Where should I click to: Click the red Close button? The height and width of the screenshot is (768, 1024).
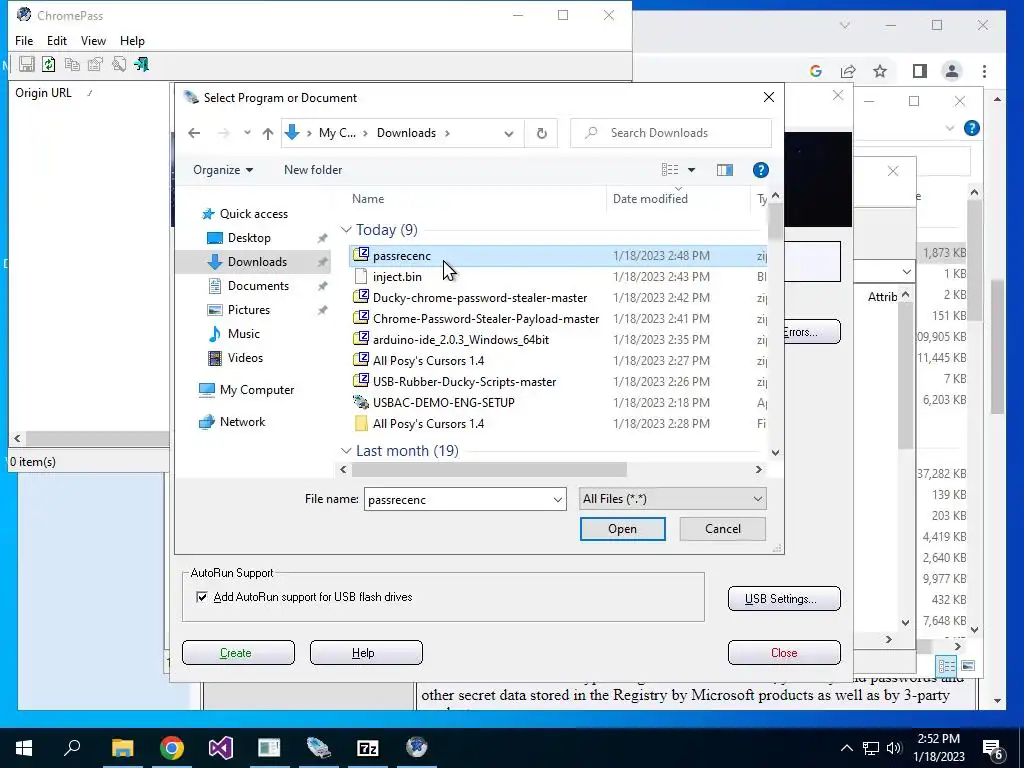click(784, 652)
